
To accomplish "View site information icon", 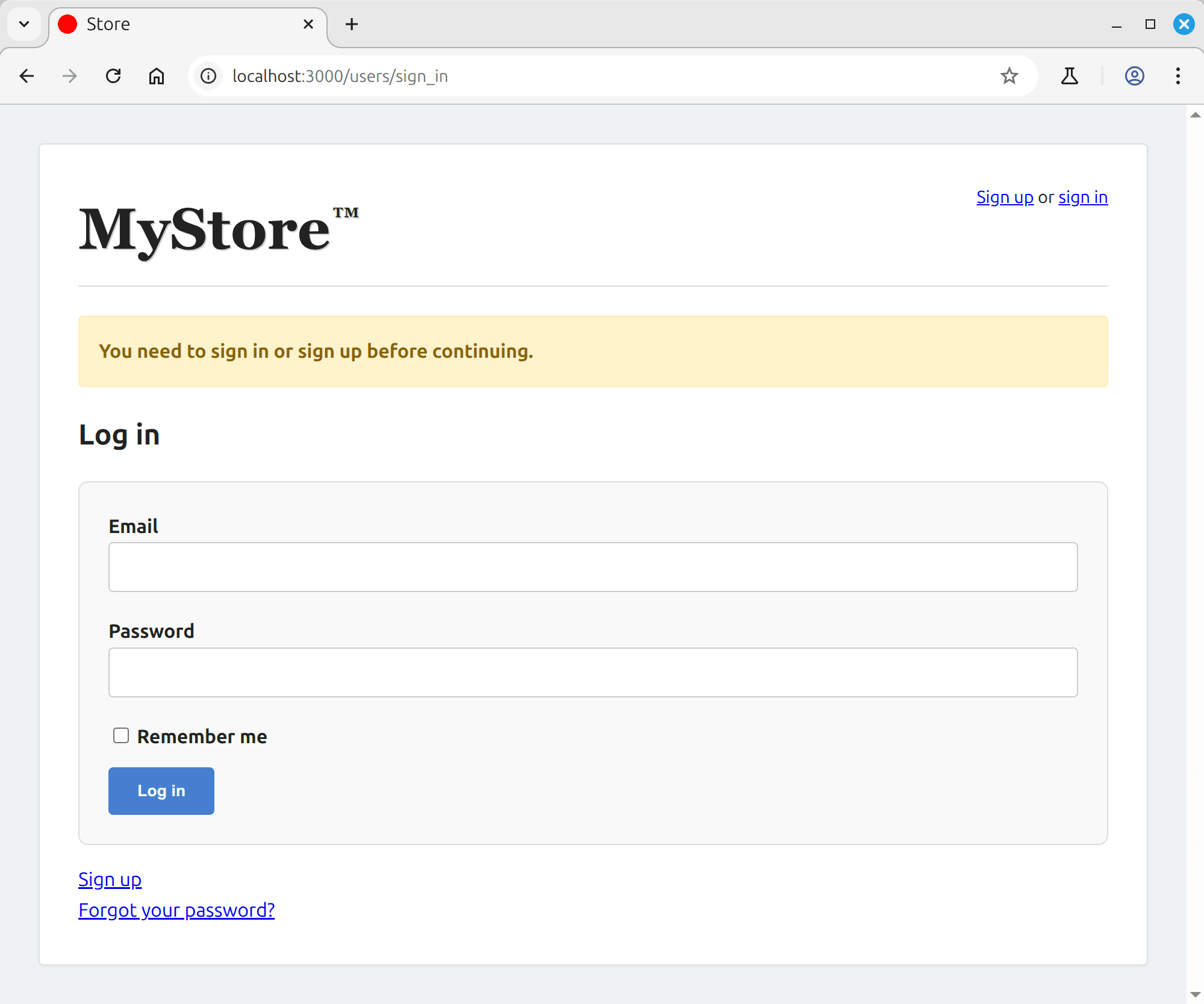I will pos(208,76).
